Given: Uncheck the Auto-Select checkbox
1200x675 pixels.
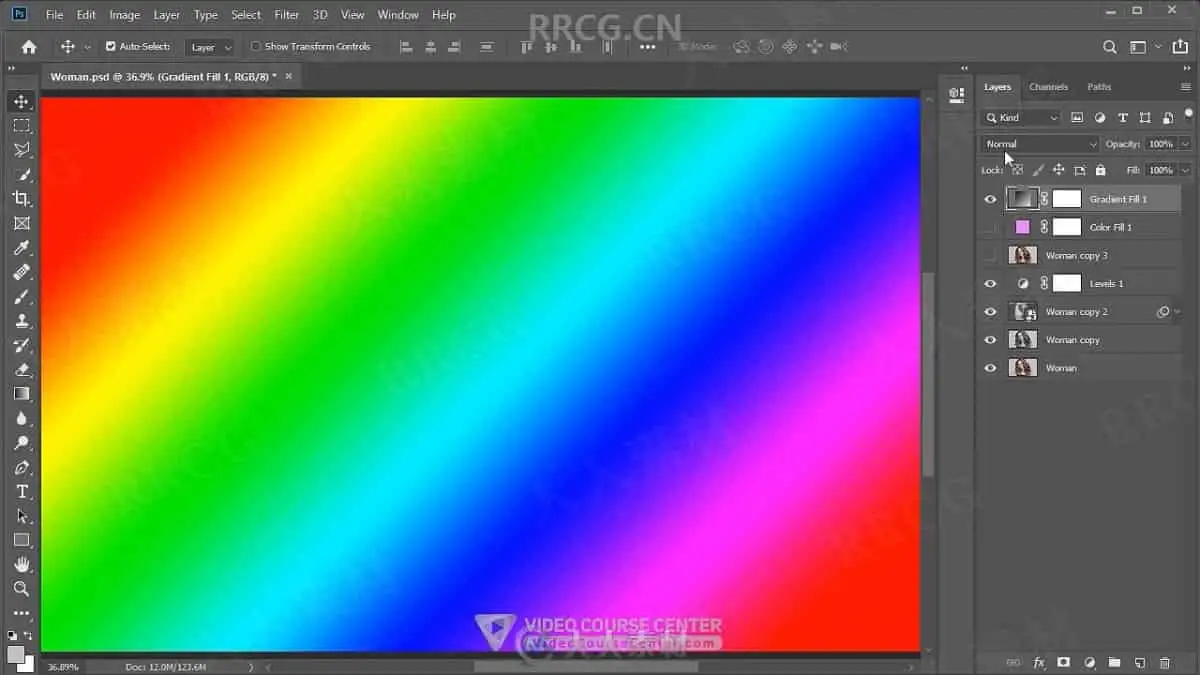Looking at the screenshot, I should pos(111,46).
